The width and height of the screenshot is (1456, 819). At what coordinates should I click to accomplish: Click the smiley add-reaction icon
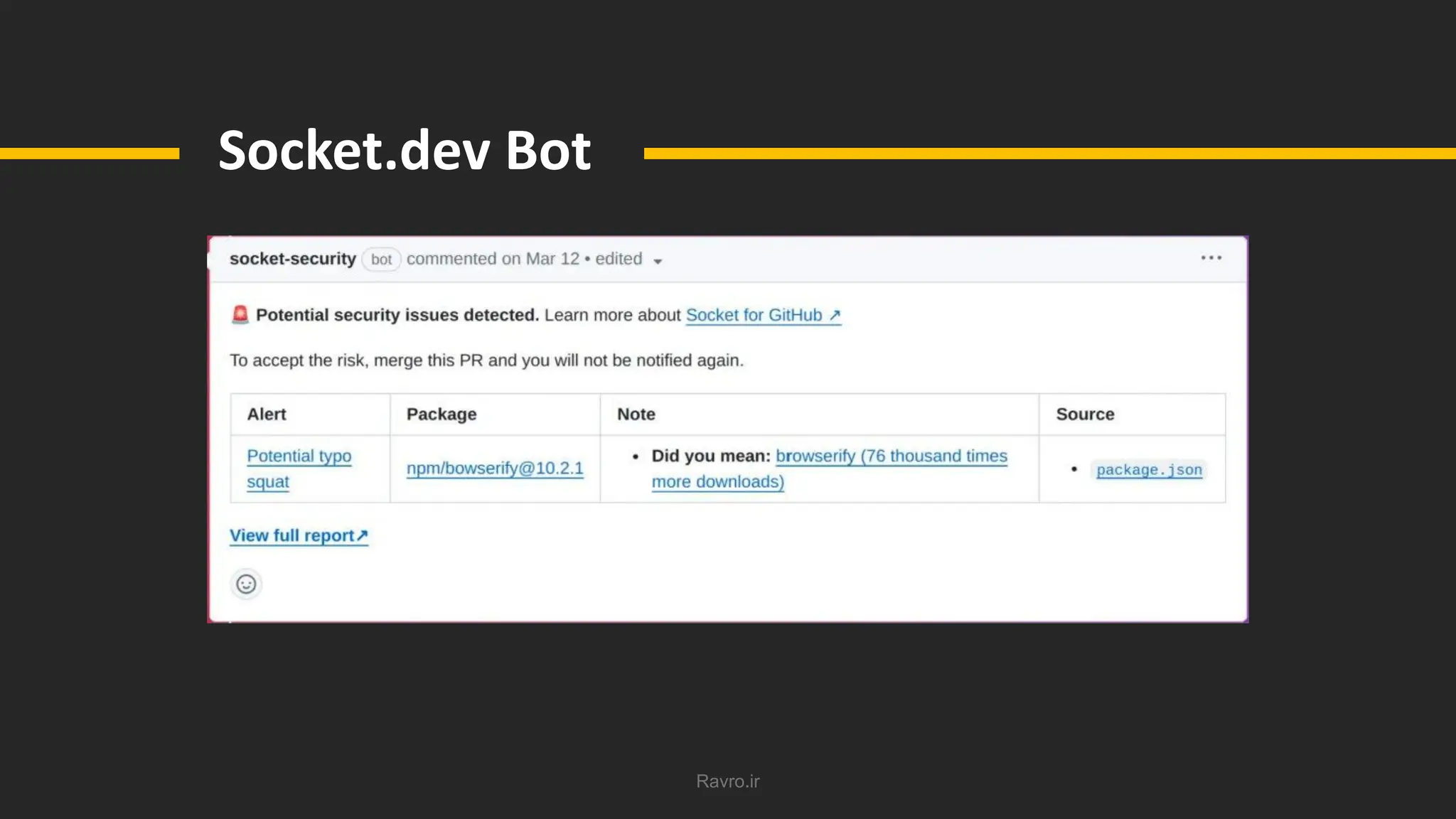(x=246, y=584)
